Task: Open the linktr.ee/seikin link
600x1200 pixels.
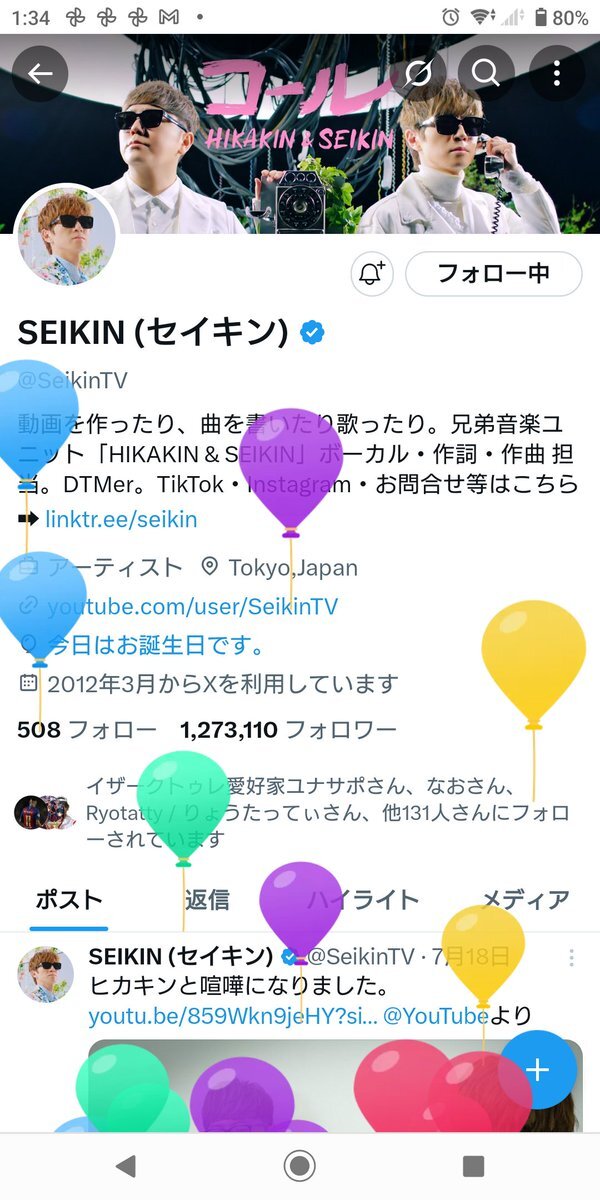Action: click(x=121, y=519)
